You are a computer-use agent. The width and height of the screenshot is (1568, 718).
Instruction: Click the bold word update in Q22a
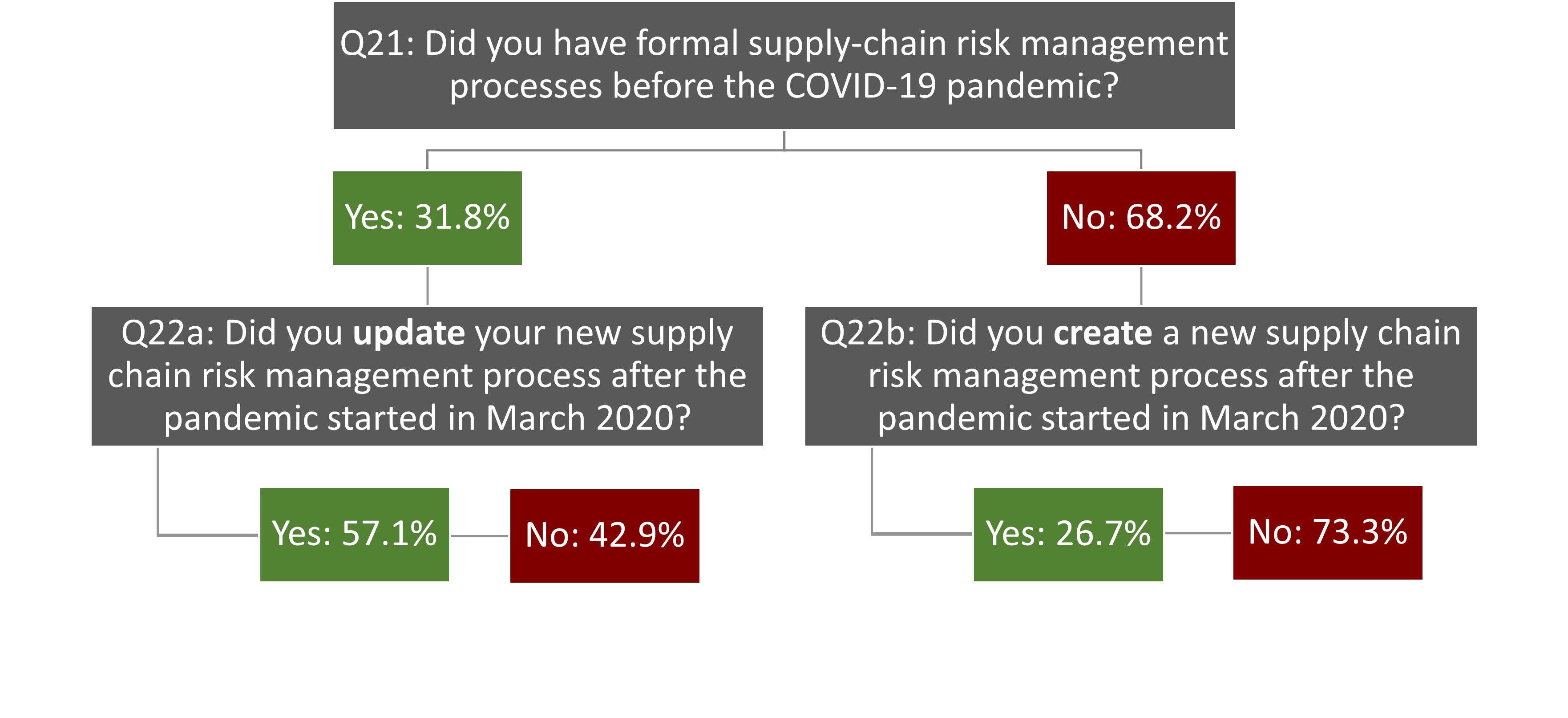pyautogui.click(x=409, y=334)
